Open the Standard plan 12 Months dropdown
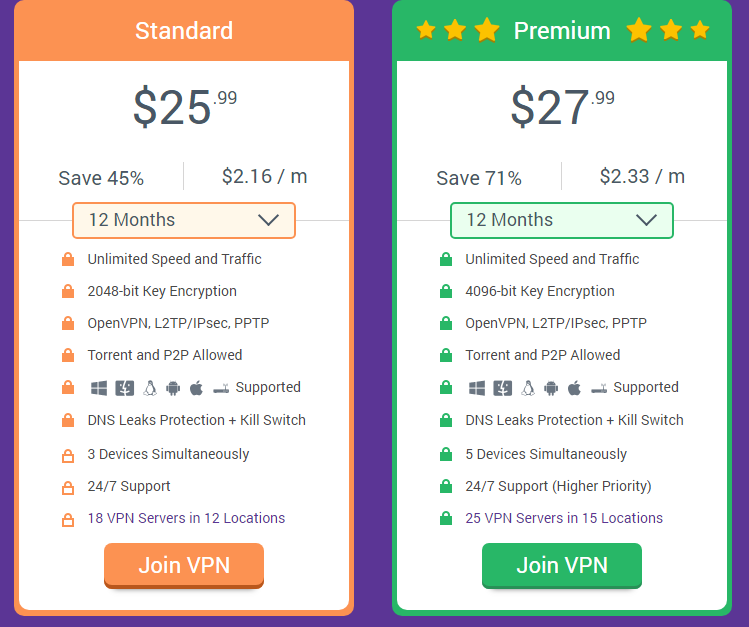 tap(184, 220)
